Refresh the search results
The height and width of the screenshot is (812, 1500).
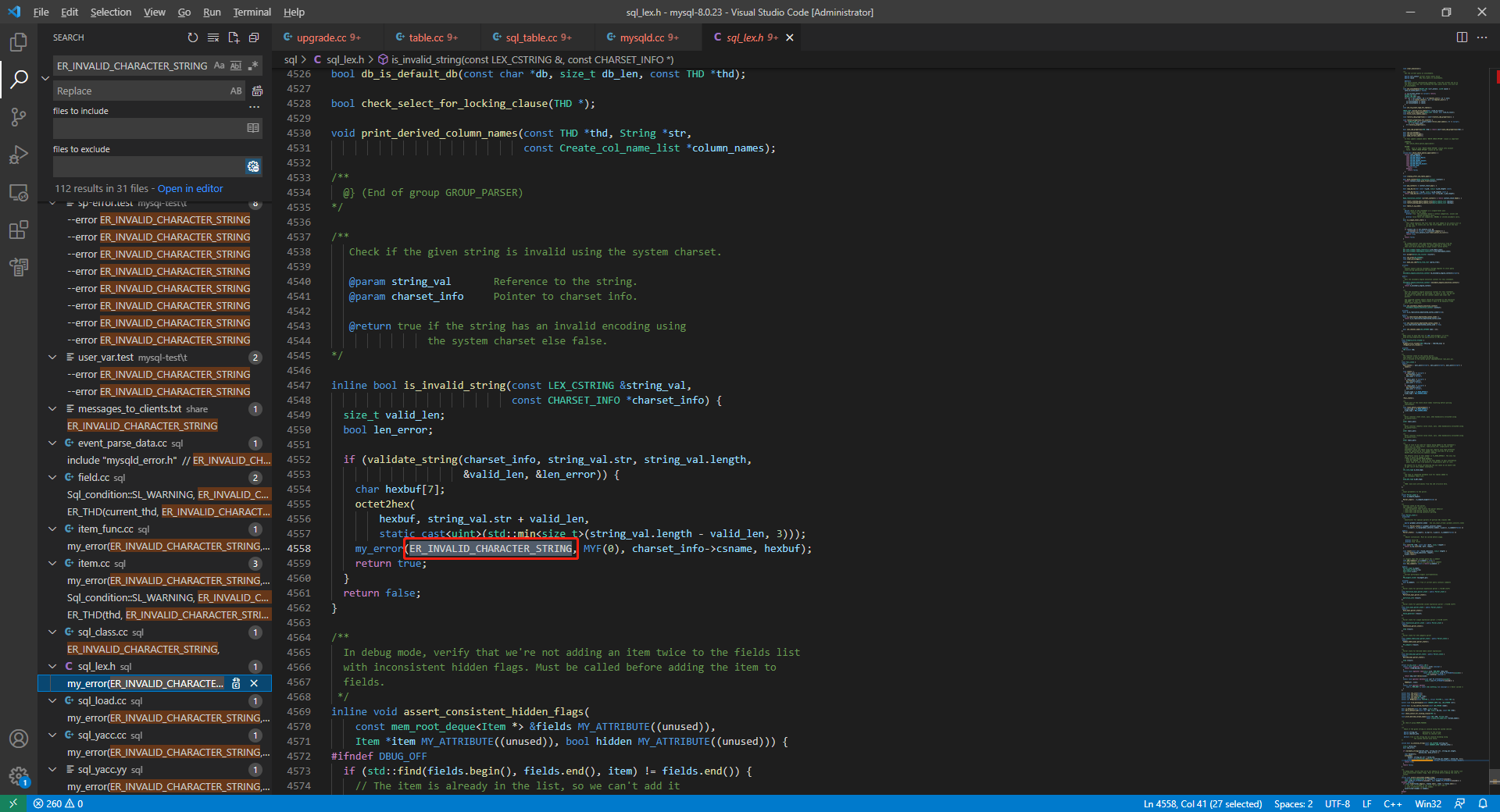[x=192, y=37]
